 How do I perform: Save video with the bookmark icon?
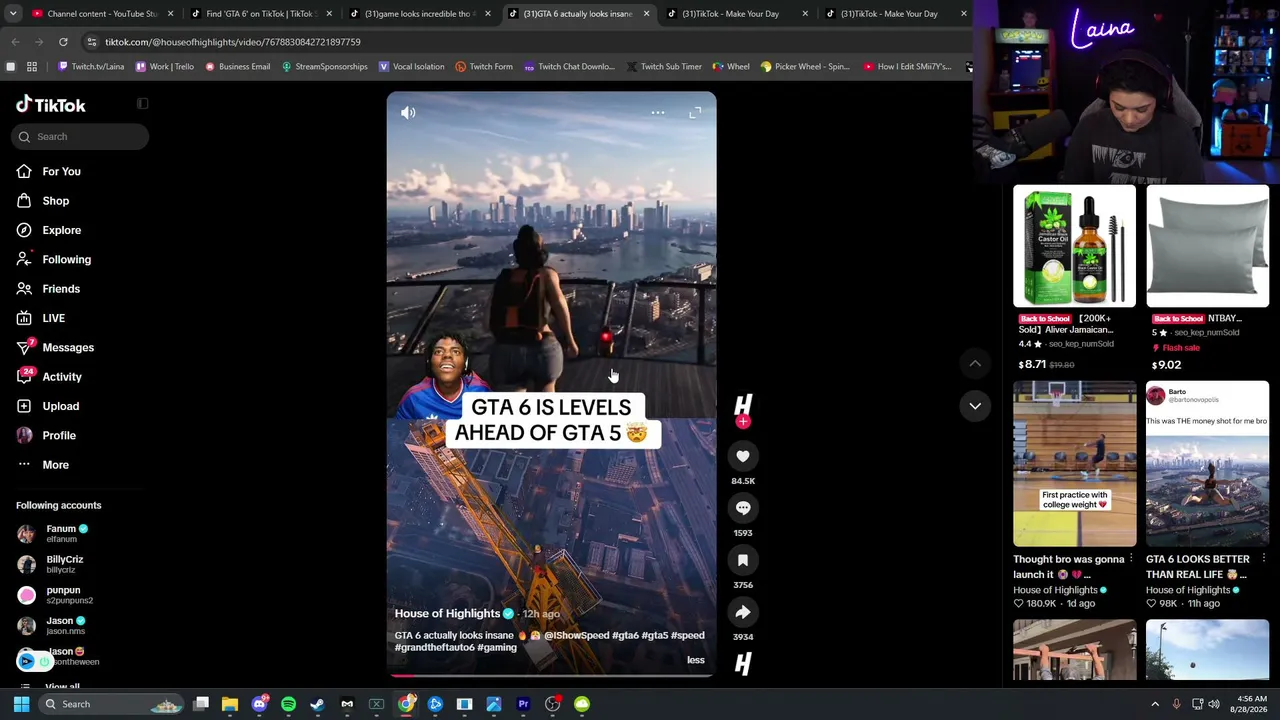[x=743, y=560]
